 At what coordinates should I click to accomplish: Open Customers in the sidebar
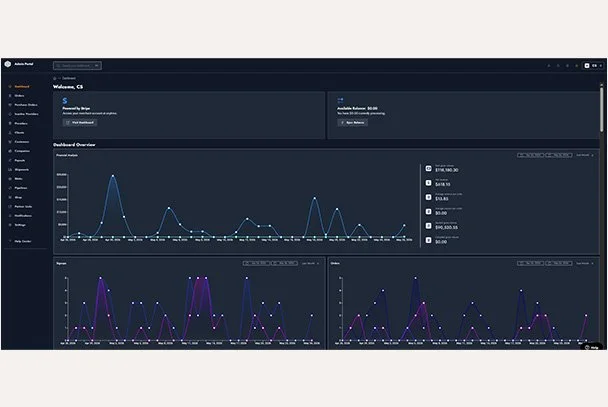pyautogui.click(x=22, y=142)
